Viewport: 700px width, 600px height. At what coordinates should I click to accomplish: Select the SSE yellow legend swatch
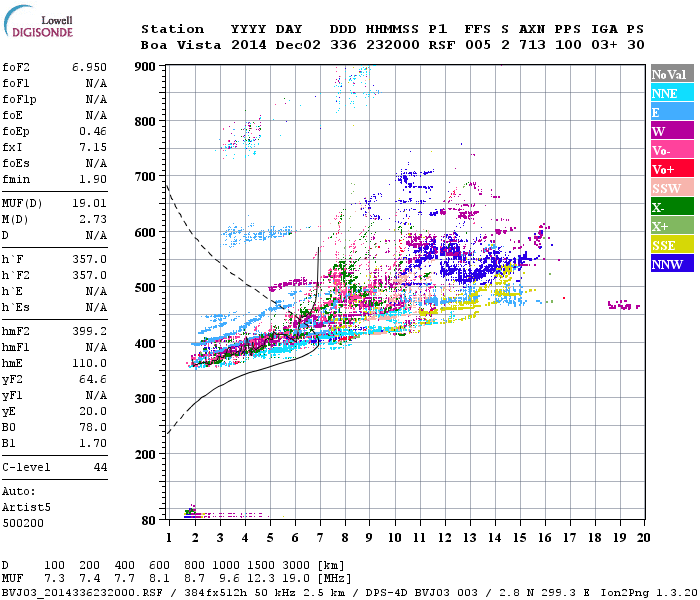(672, 245)
